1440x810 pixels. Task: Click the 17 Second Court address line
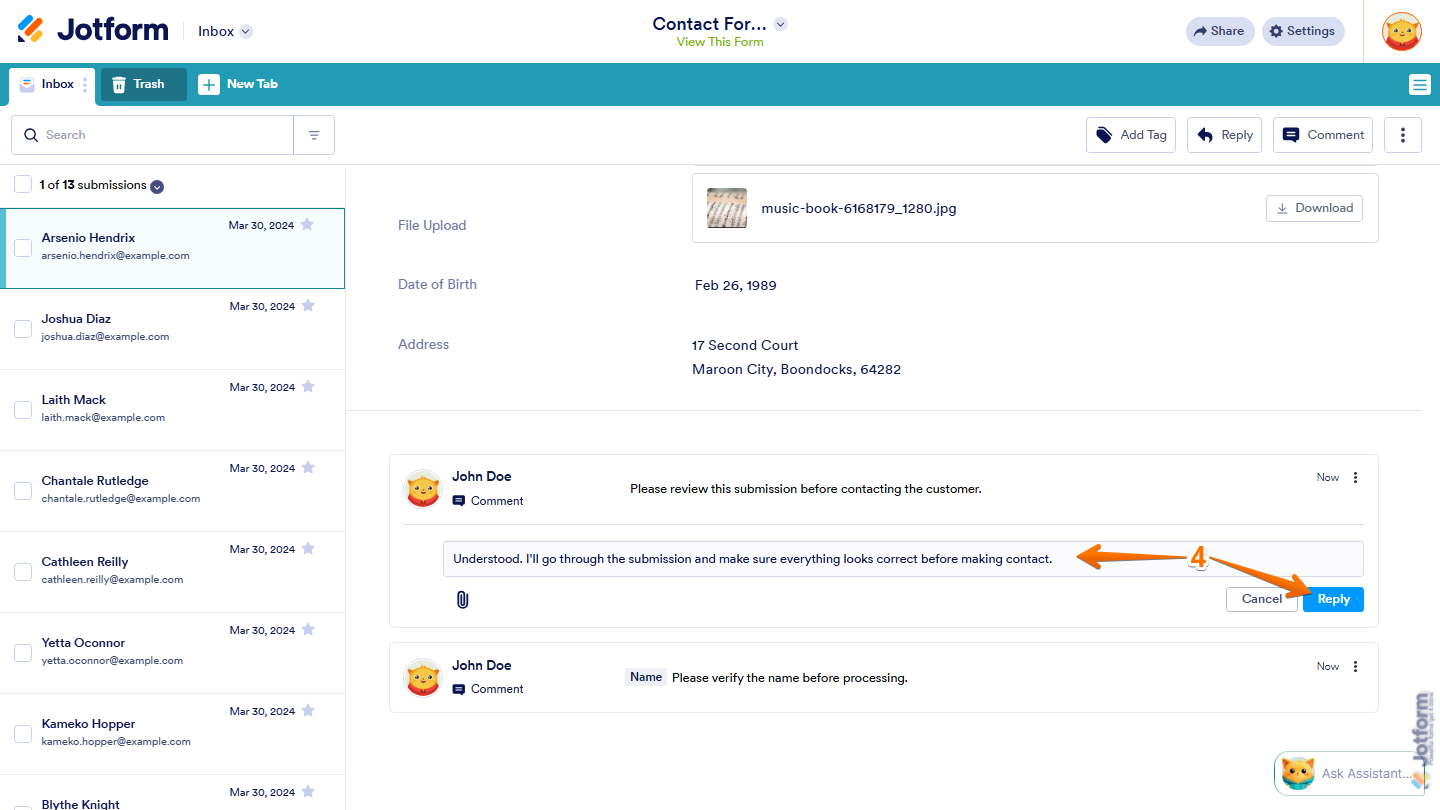(x=745, y=345)
